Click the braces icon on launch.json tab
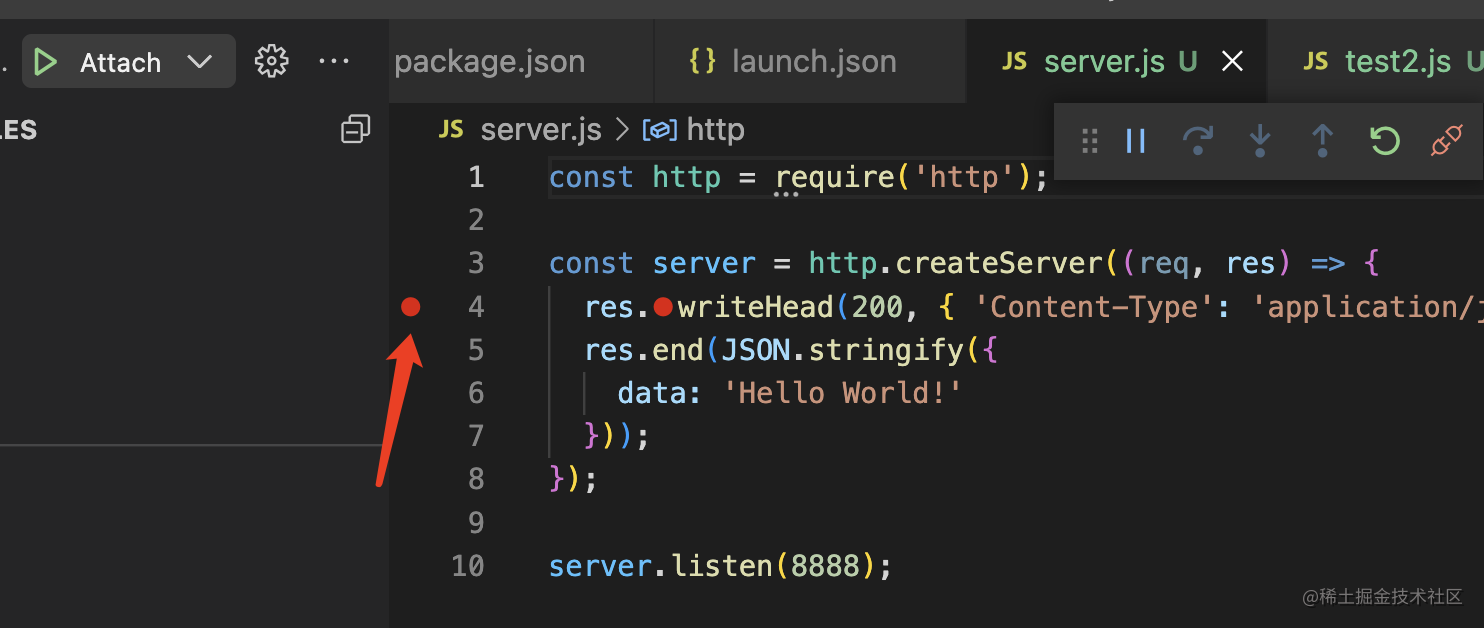This screenshot has height=628, width=1484. (703, 62)
